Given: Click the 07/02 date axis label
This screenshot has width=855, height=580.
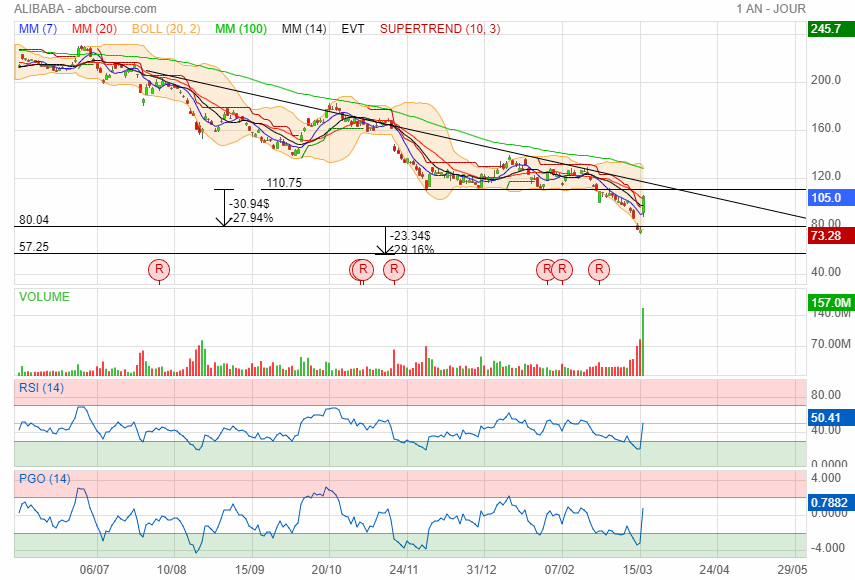Looking at the screenshot, I should pos(559,570).
